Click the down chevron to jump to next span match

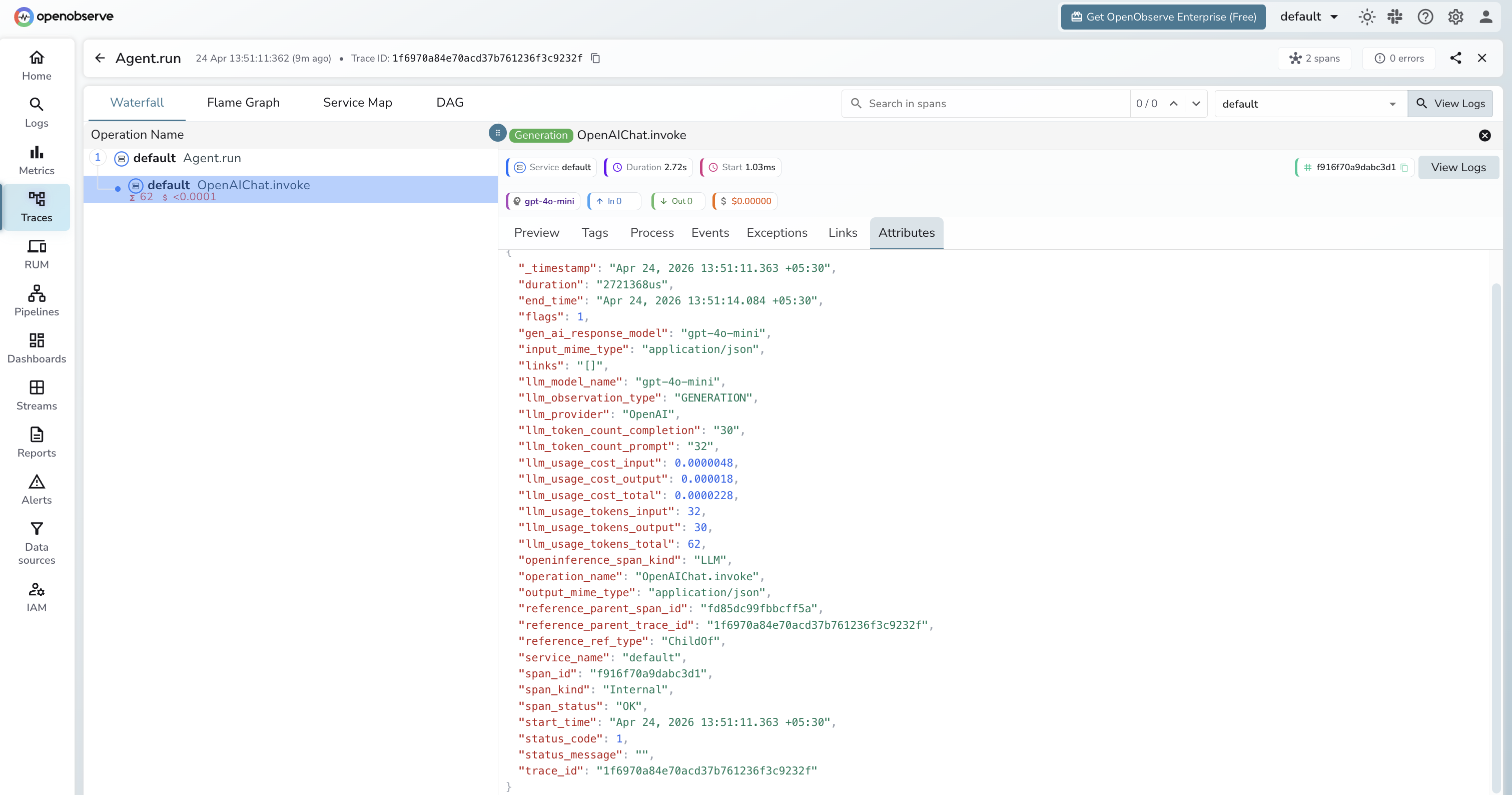tap(1196, 104)
